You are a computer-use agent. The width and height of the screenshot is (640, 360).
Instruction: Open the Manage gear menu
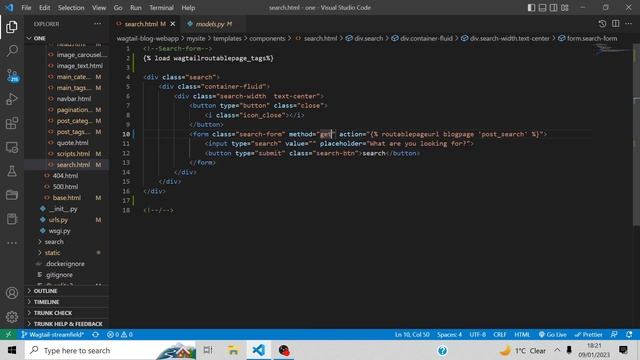[x=12, y=317]
